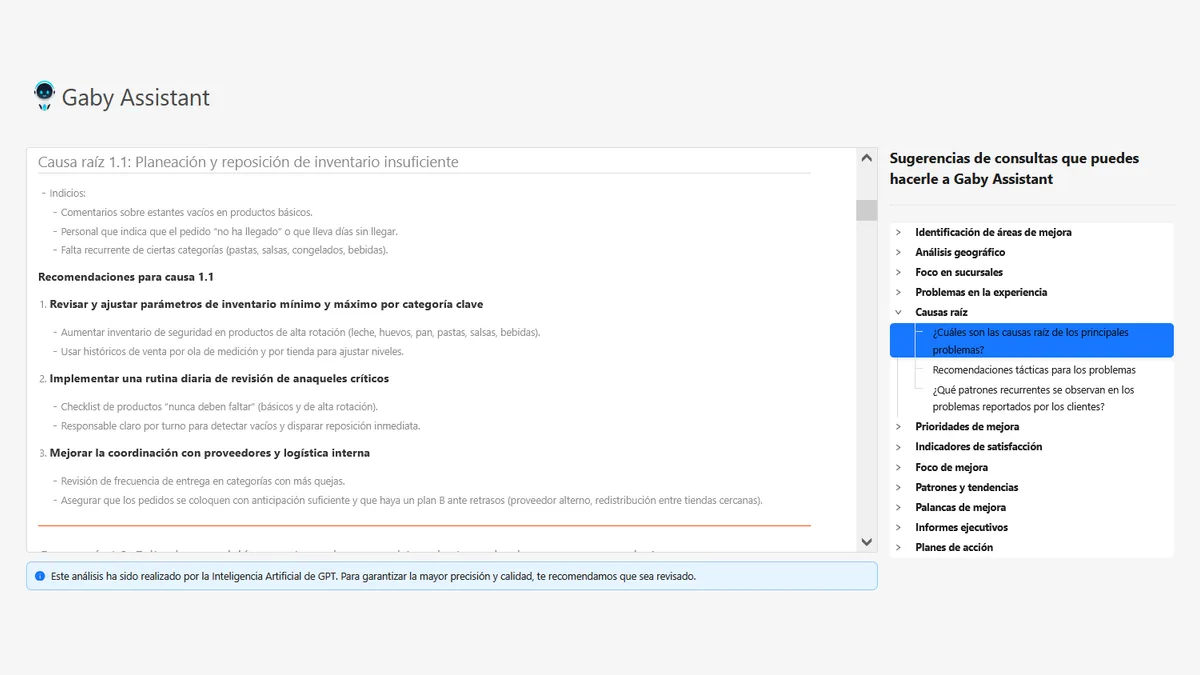Click the scroll up arrow of the analysis panel
The height and width of the screenshot is (675, 1200).
click(866, 158)
